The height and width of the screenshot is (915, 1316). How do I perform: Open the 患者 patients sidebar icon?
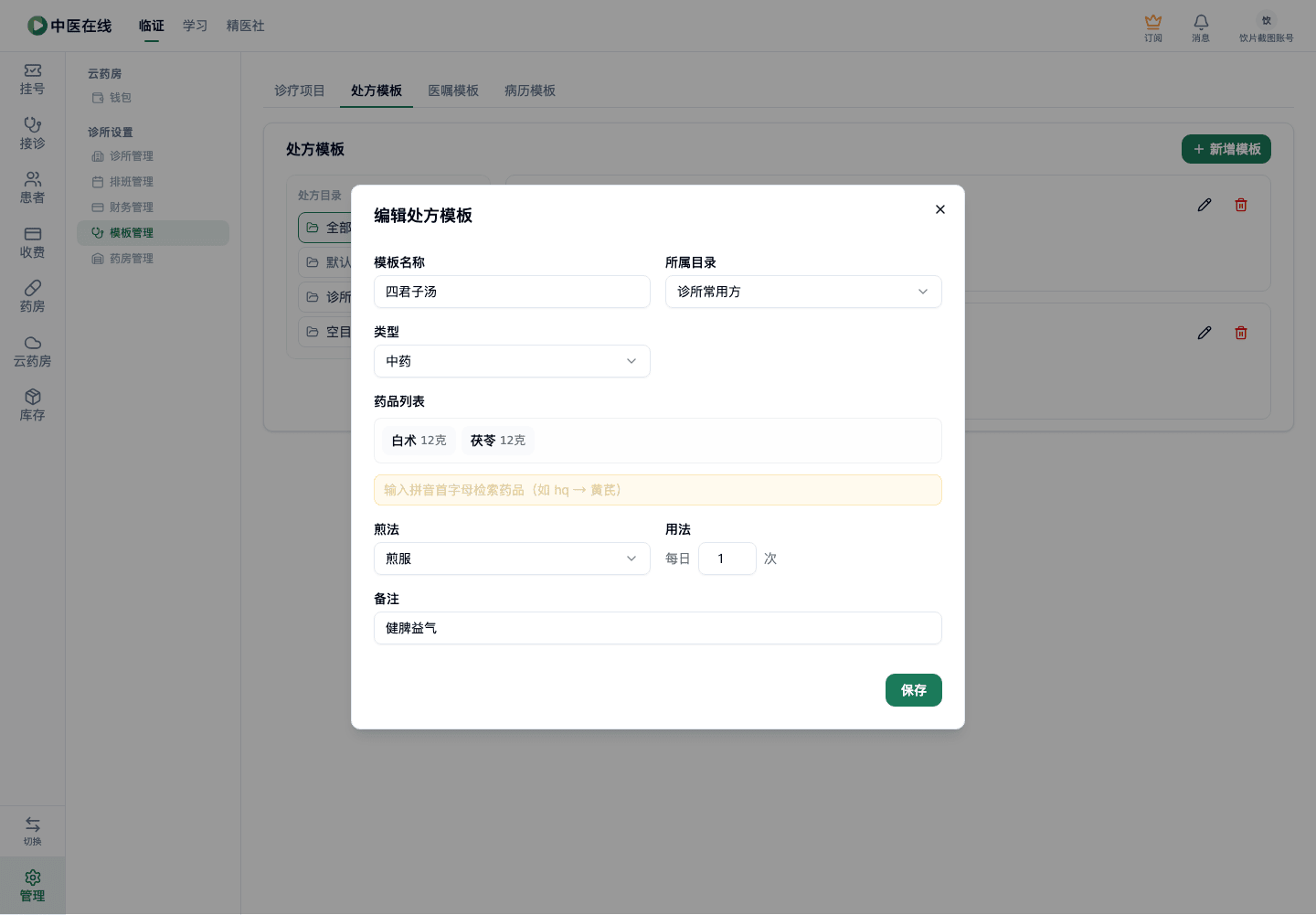coord(32,188)
